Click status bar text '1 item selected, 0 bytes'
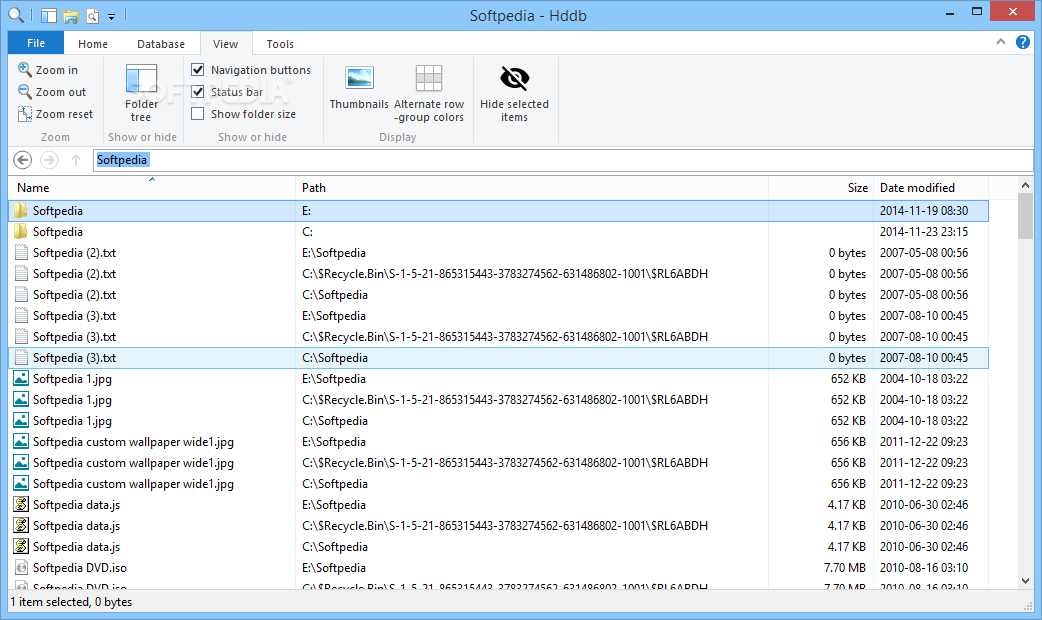Viewport: 1042px width, 620px height. coord(71,602)
